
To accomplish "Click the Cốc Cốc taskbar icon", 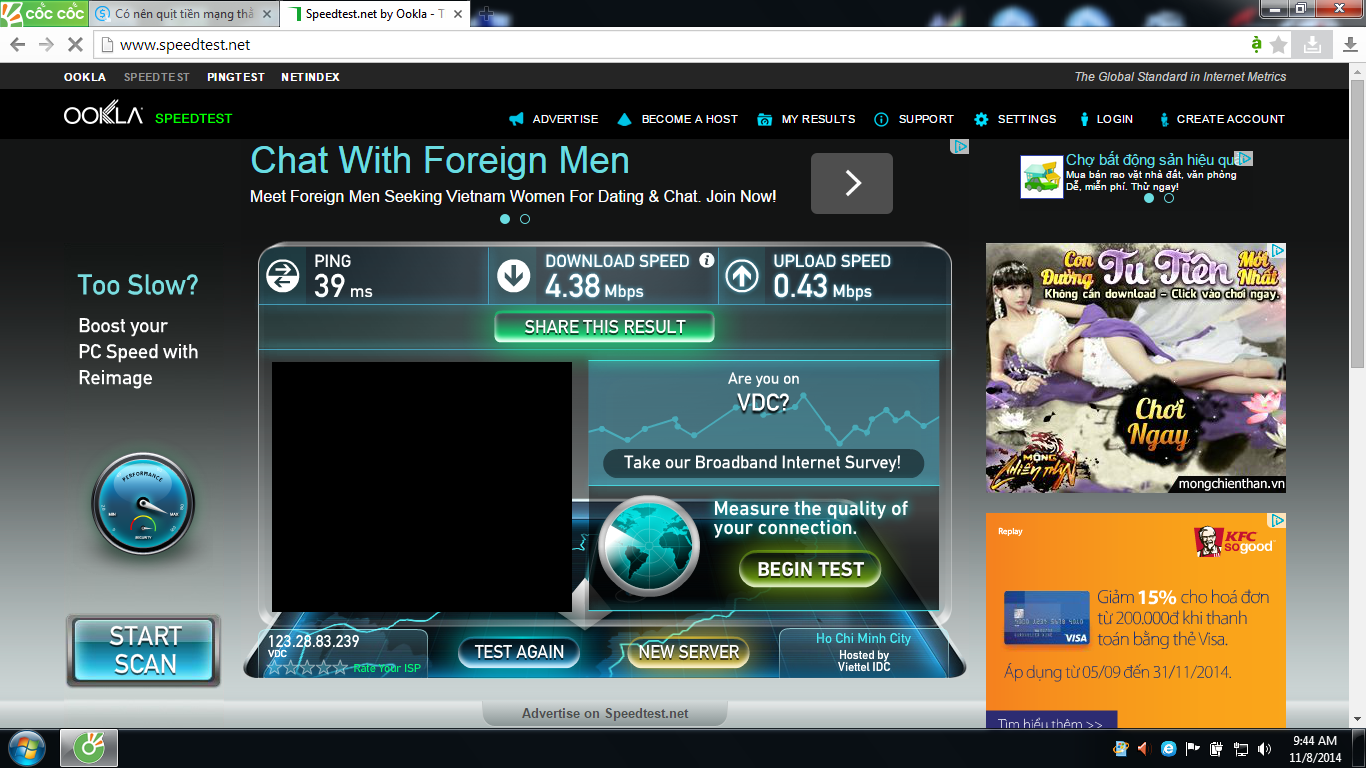I will click(89, 748).
